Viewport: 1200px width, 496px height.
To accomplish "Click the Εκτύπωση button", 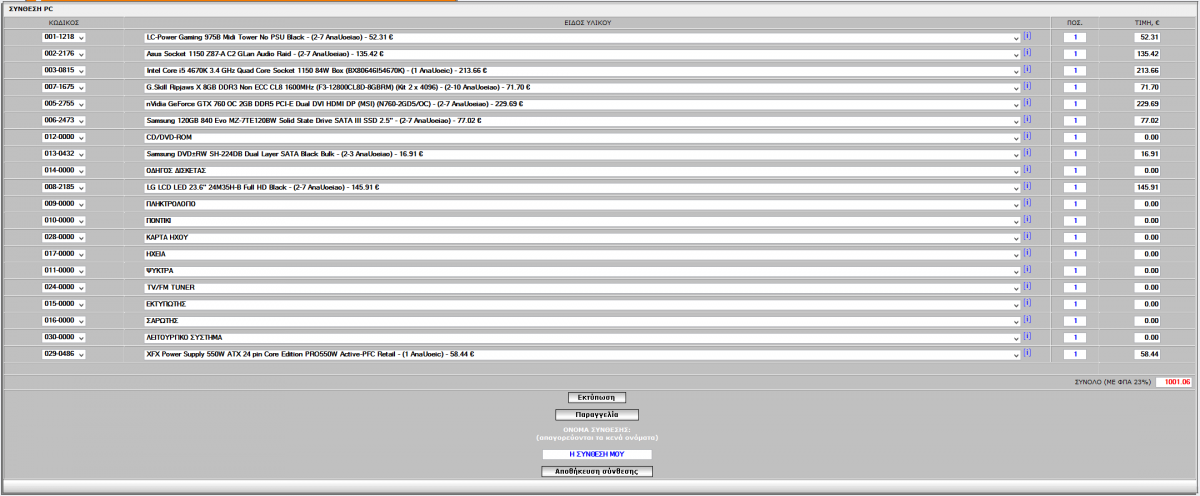I will [597, 398].
